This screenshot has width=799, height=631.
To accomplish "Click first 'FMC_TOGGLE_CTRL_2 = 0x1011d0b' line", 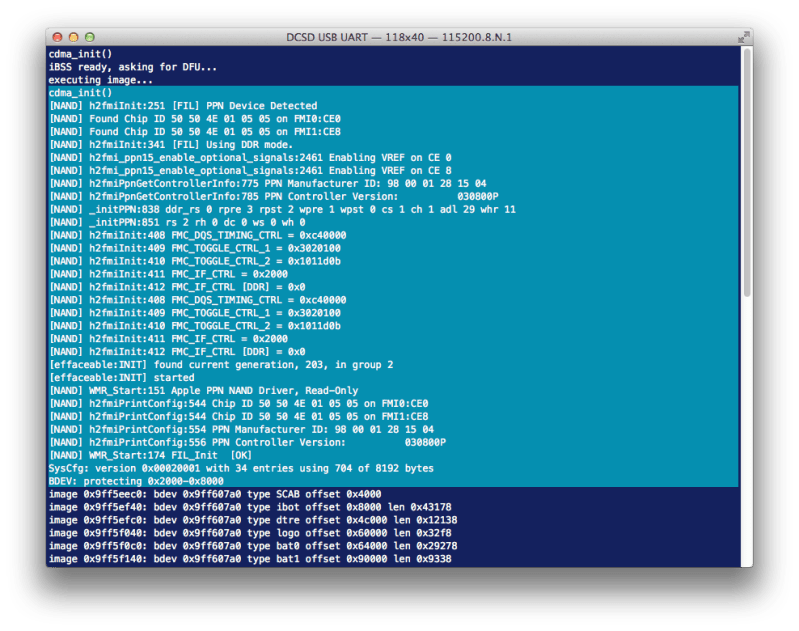I will coord(195,261).
